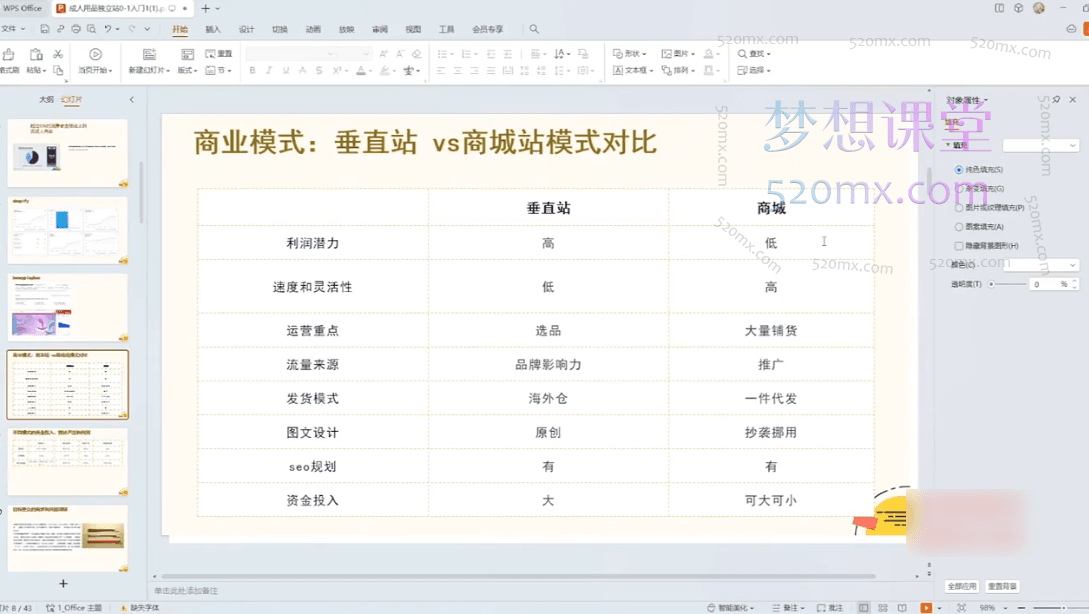The height and width of the screenshot is (614, 1089).
Task: Open the paste options dropdown
Action: pos(45,68)
